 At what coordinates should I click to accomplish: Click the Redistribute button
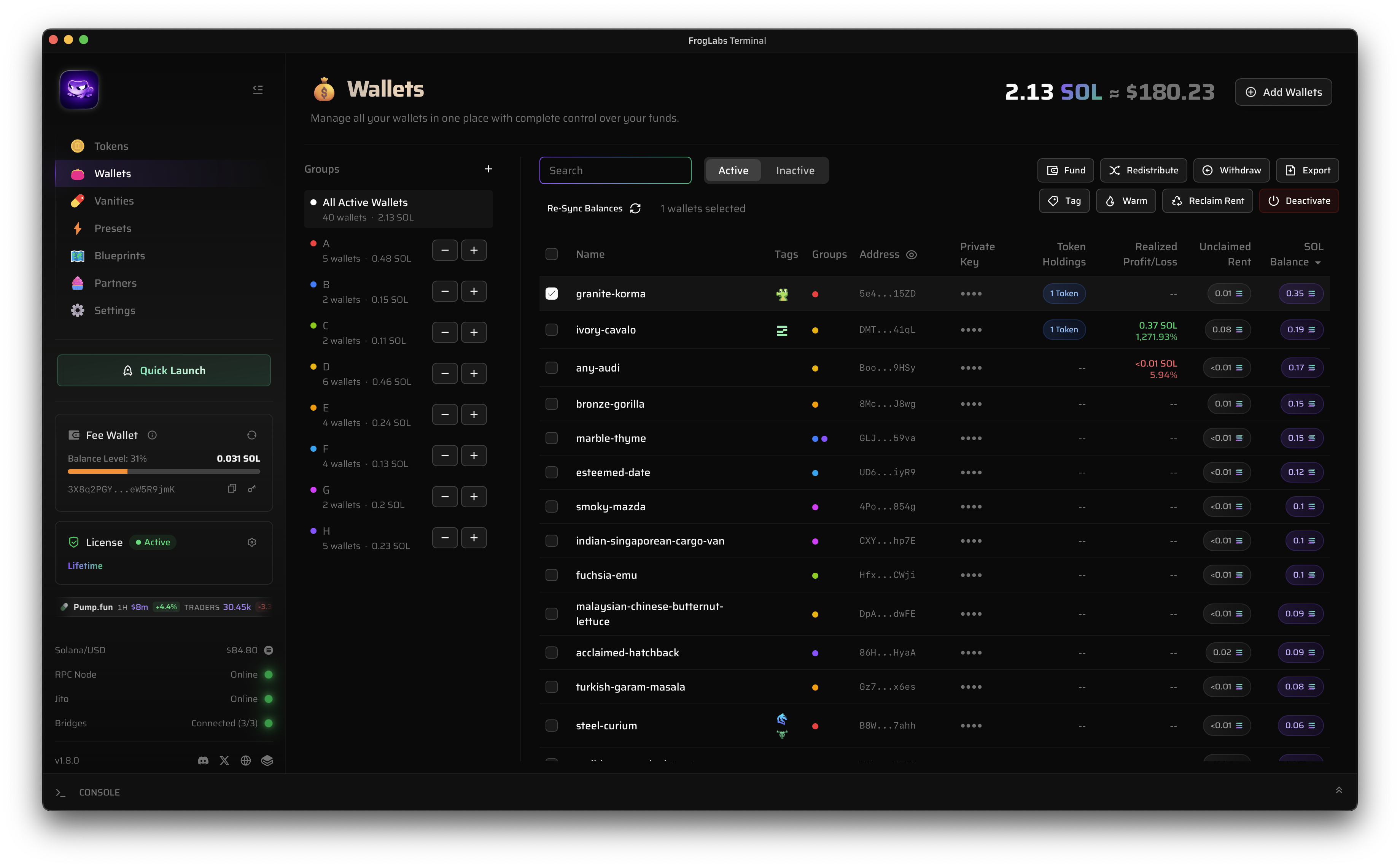(1143, 170)
